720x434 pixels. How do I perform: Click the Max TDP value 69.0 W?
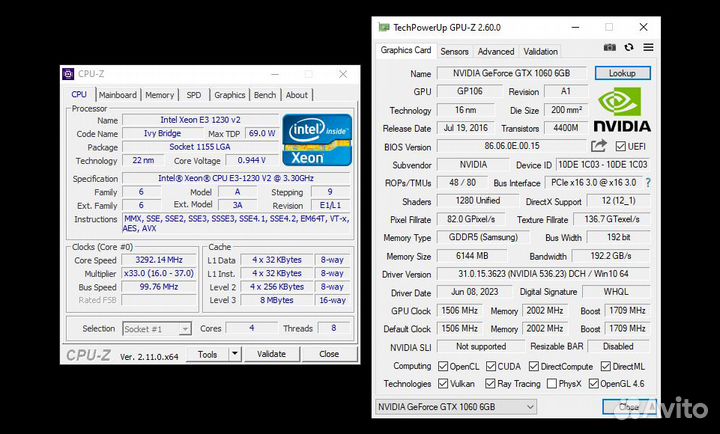click(262, 133)
